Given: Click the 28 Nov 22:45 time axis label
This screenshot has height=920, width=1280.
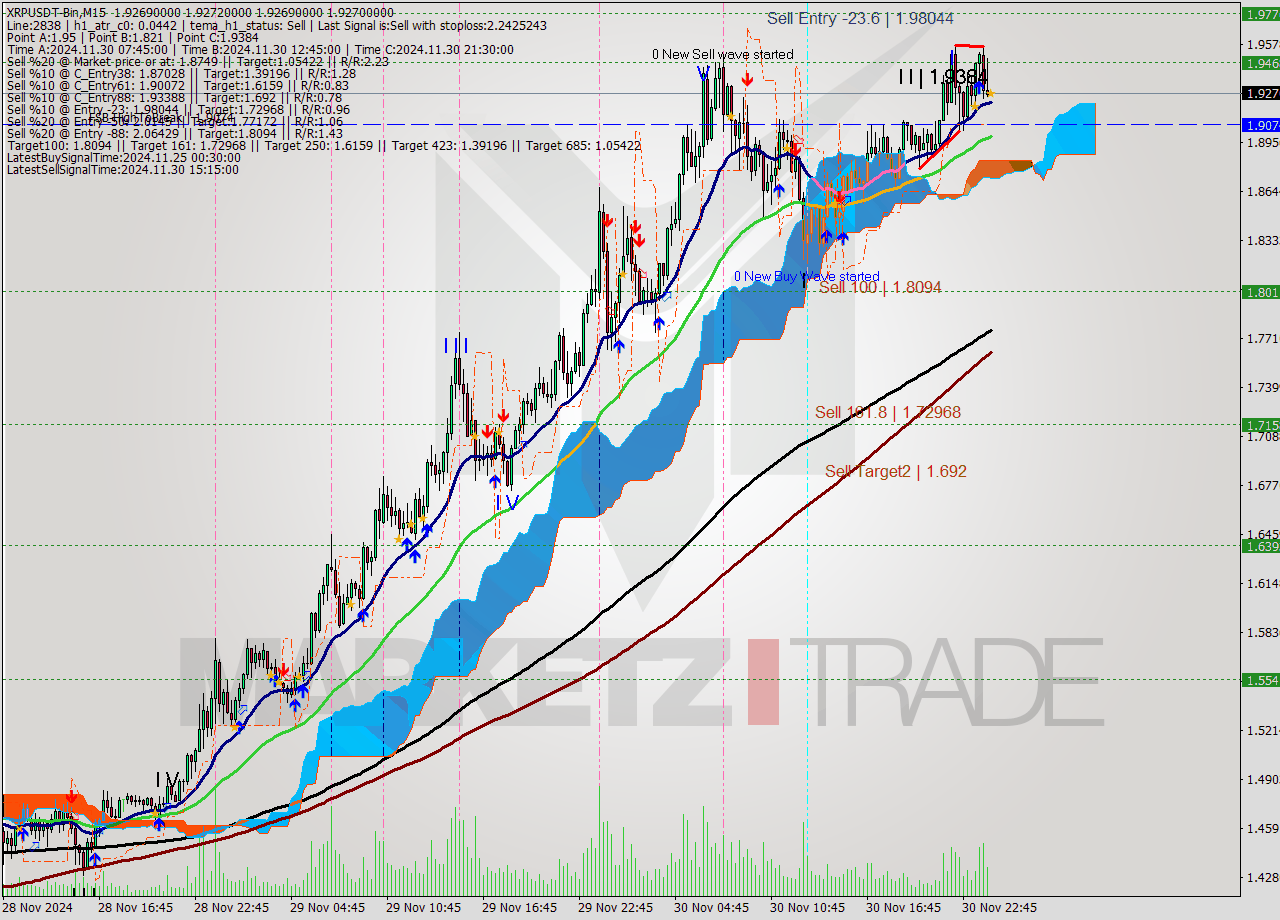Looking at the screenshot, I should pos(231,908).
